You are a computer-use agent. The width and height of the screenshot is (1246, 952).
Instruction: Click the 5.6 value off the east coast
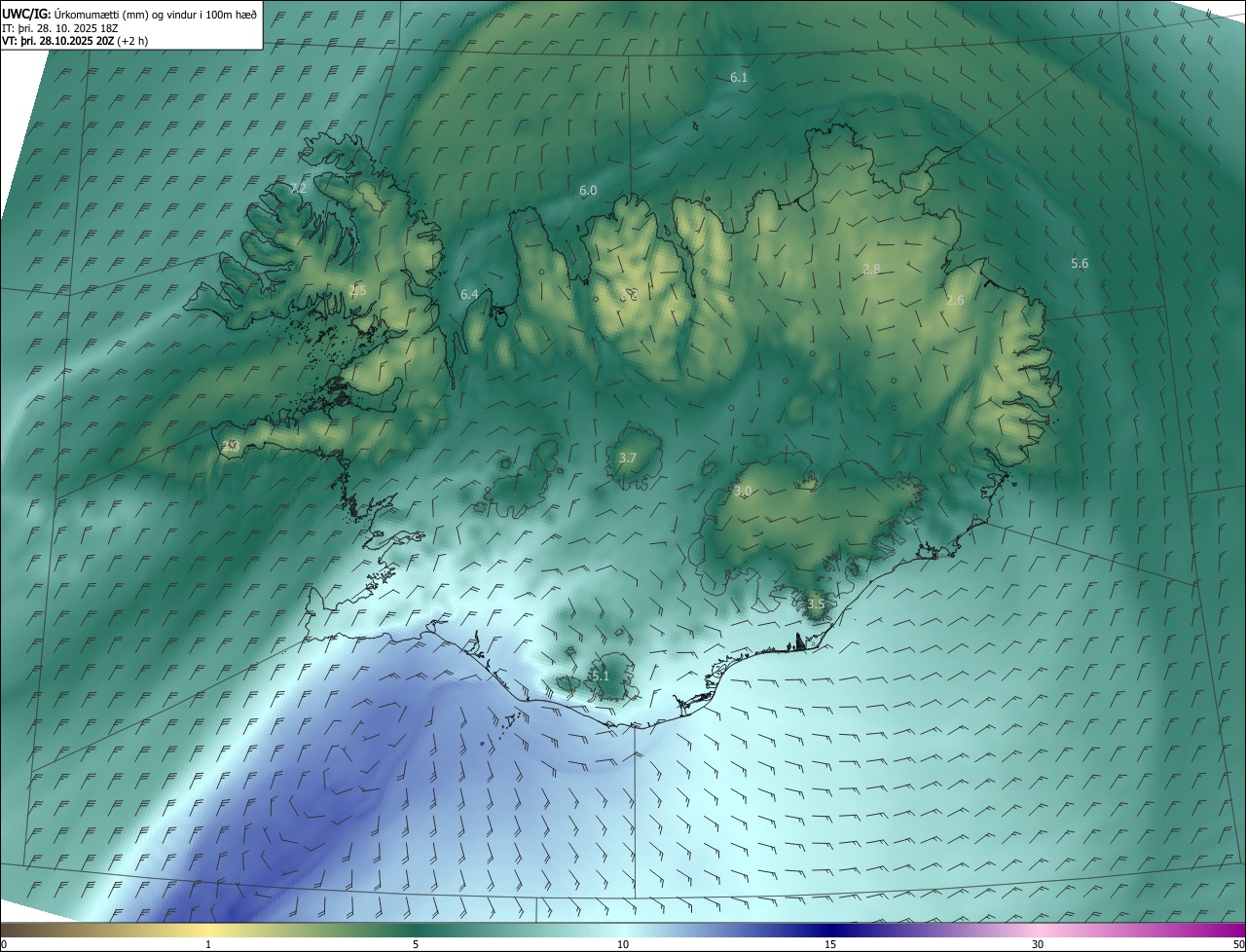pyautogui.click(x=1080, y=264)
